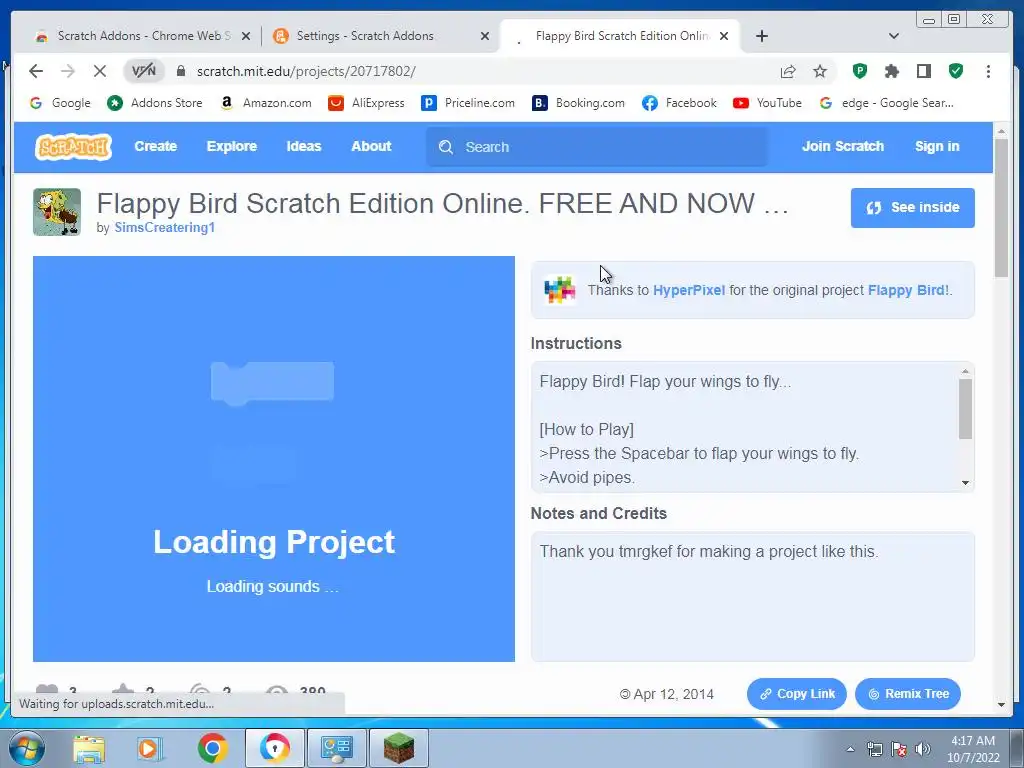
Task: Click the Instructions box scroll up arrow
Action: click(965, 371)
